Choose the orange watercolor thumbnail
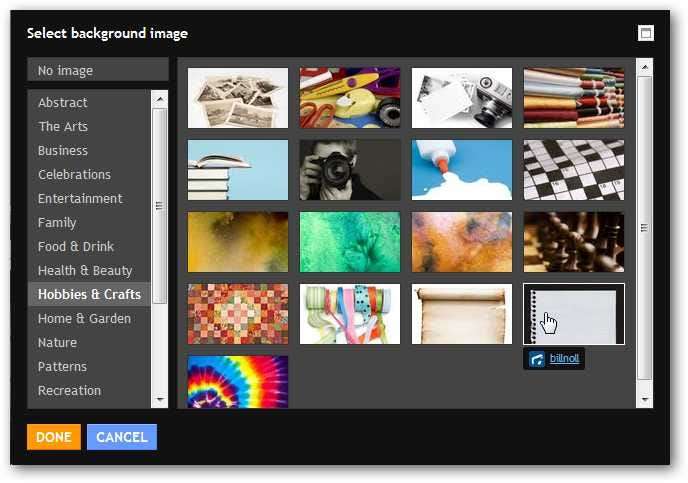This screenshot has width=688, height=483. pyautogui.click(x=462, y=242)
